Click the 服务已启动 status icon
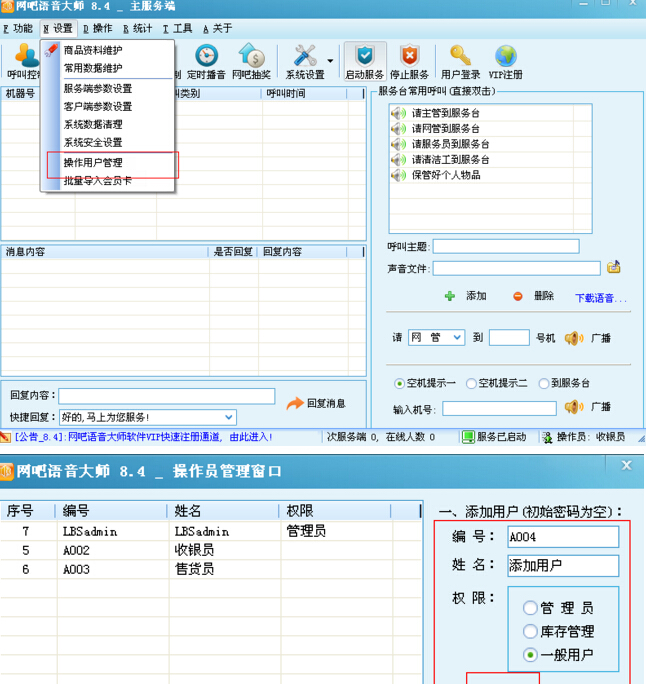 pos(468,437)
